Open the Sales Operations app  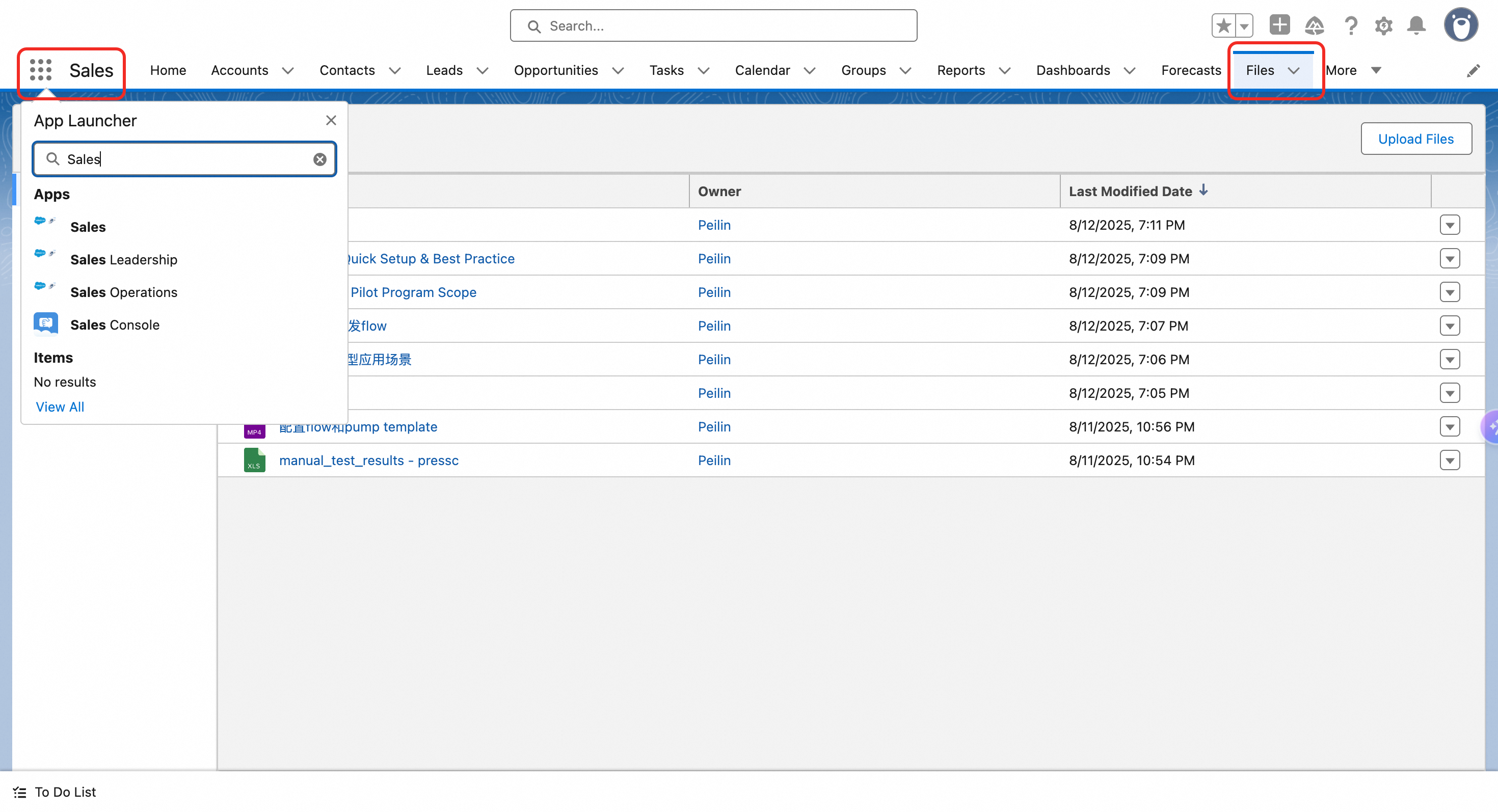(x=124, y=292)
